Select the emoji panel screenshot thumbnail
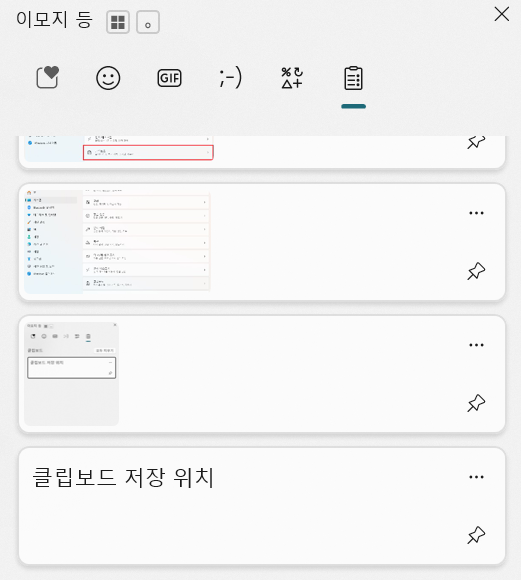Screen dimensions: 521x580 click(71, 374)
